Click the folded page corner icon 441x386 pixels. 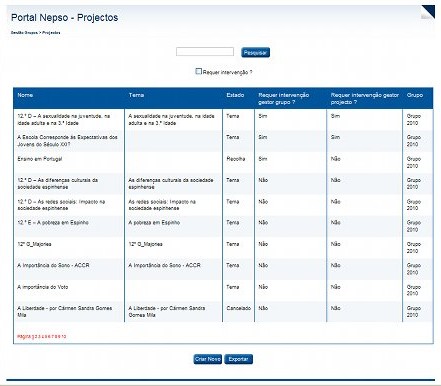coord(428,12)
